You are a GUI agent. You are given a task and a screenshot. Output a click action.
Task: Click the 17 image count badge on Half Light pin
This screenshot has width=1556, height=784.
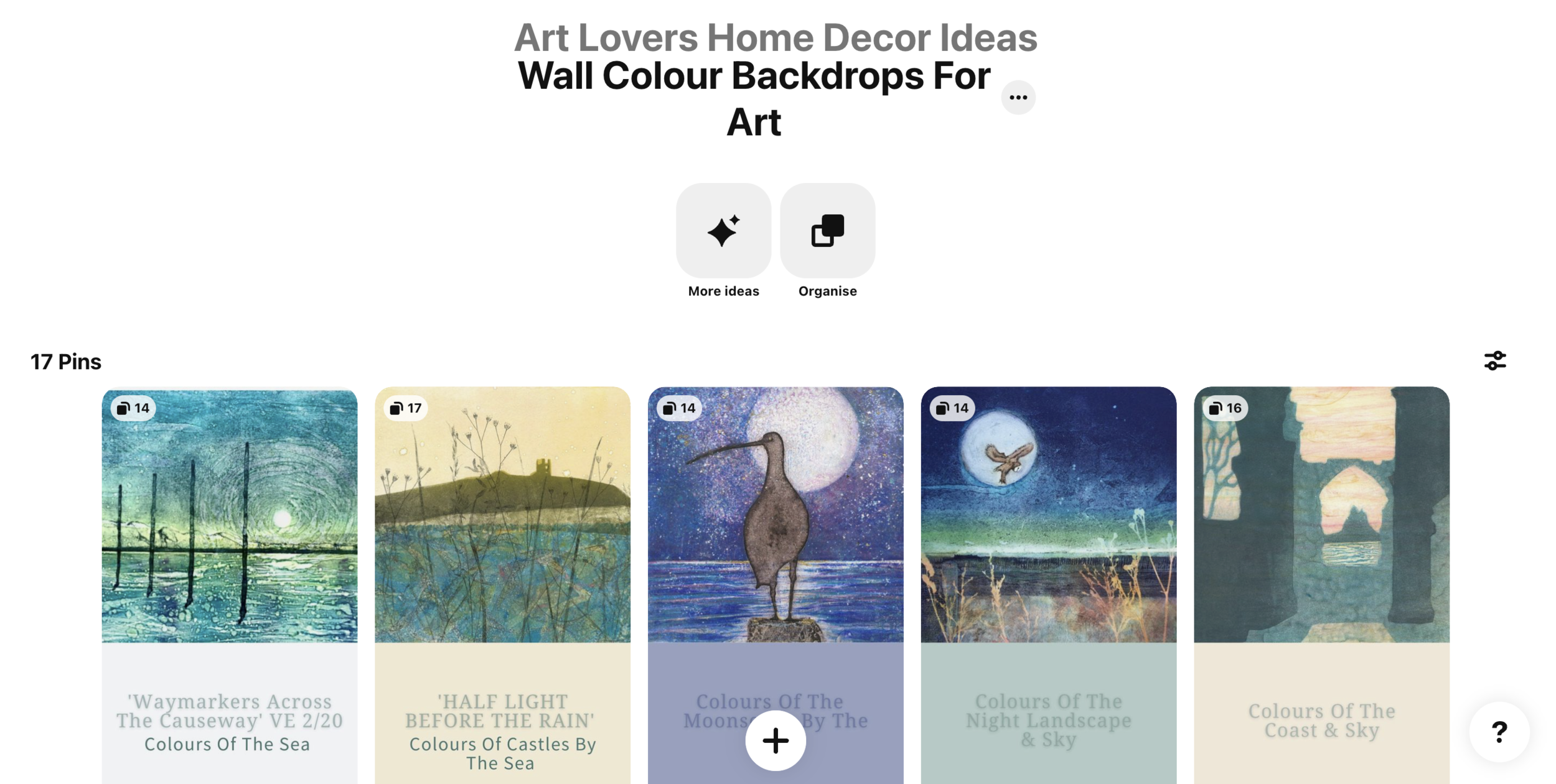click(406, 408)
